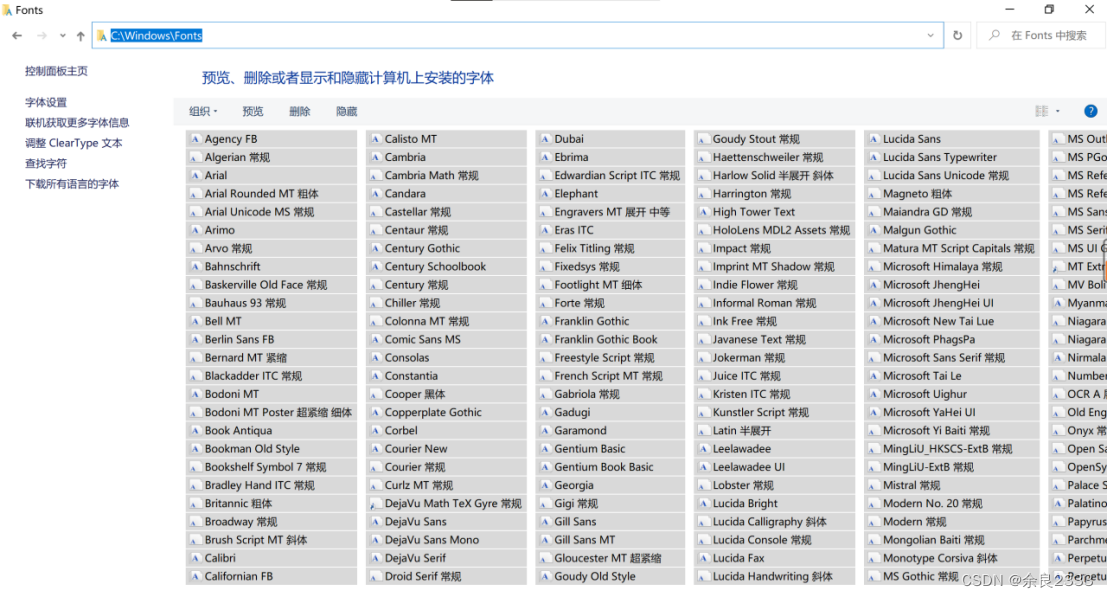Select Century Gothic font entry
The width and height of the screenshot is (1108, 598).
tap(447, 248)
